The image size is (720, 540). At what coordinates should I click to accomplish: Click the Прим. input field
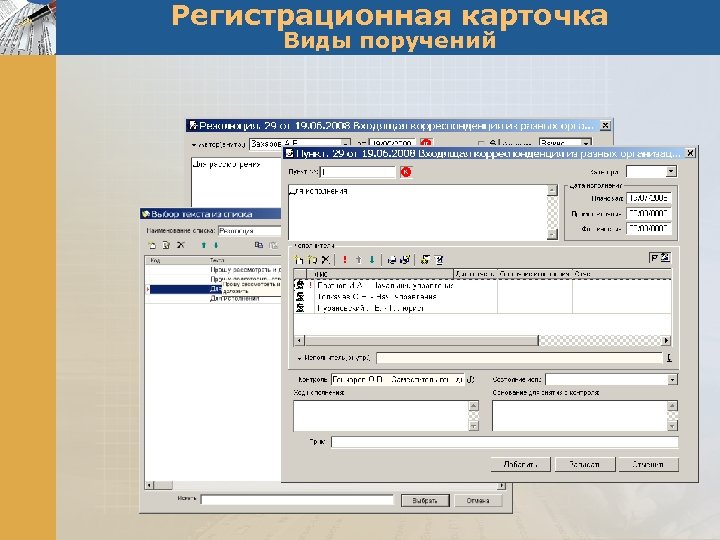click(x=504, y=442)
